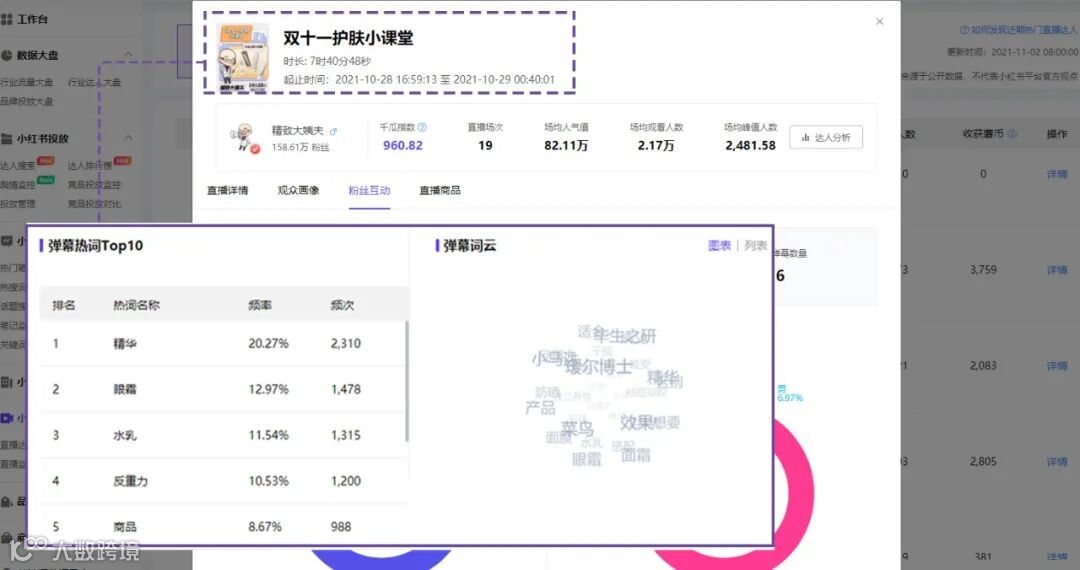The width and height of the screenshot is (1080, 570).
Task: Click the male gender icon beside 精致大姨夫
Action: (333, 131)
